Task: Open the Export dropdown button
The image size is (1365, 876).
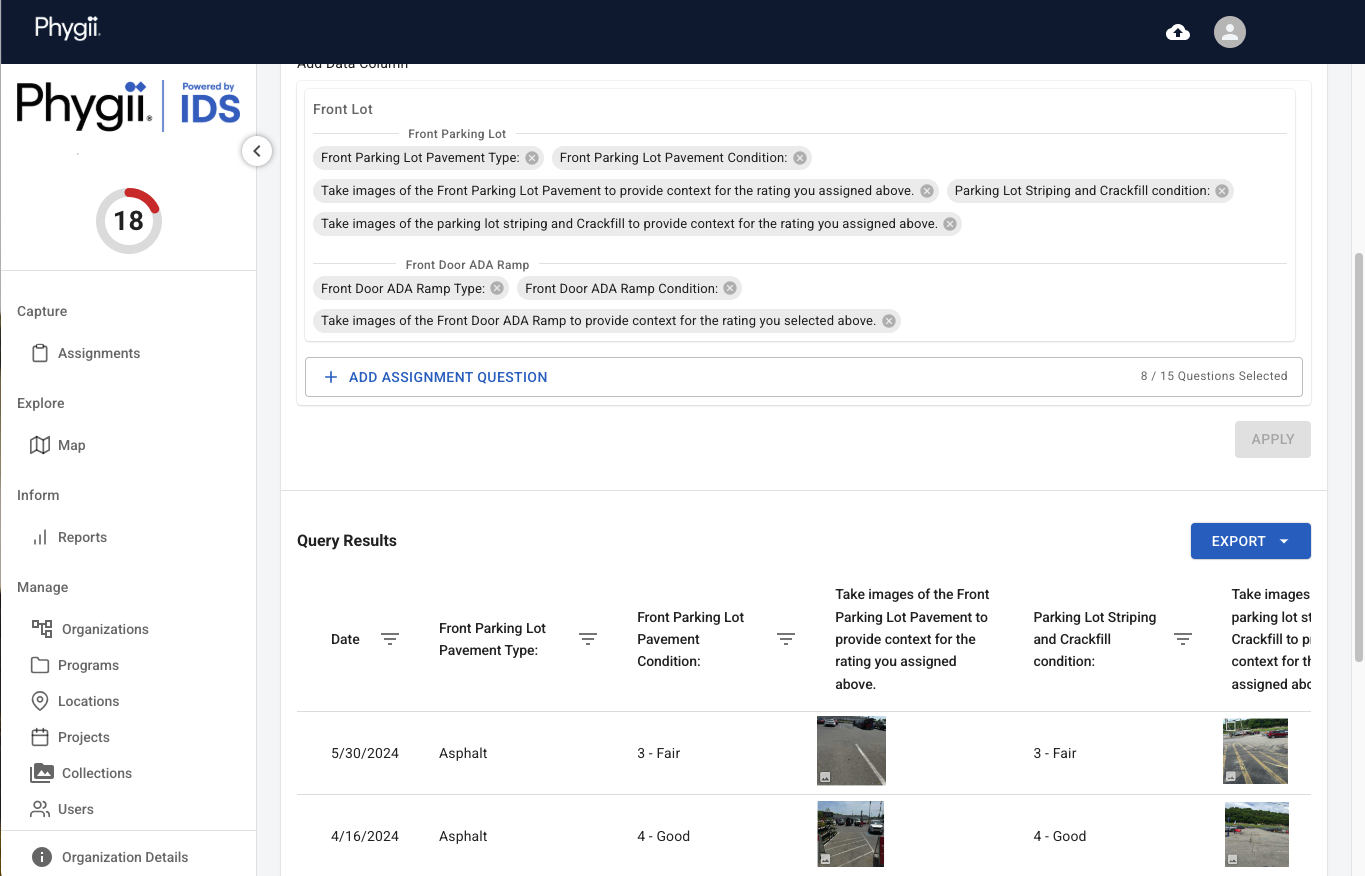Action: [x=1250, y=541]
